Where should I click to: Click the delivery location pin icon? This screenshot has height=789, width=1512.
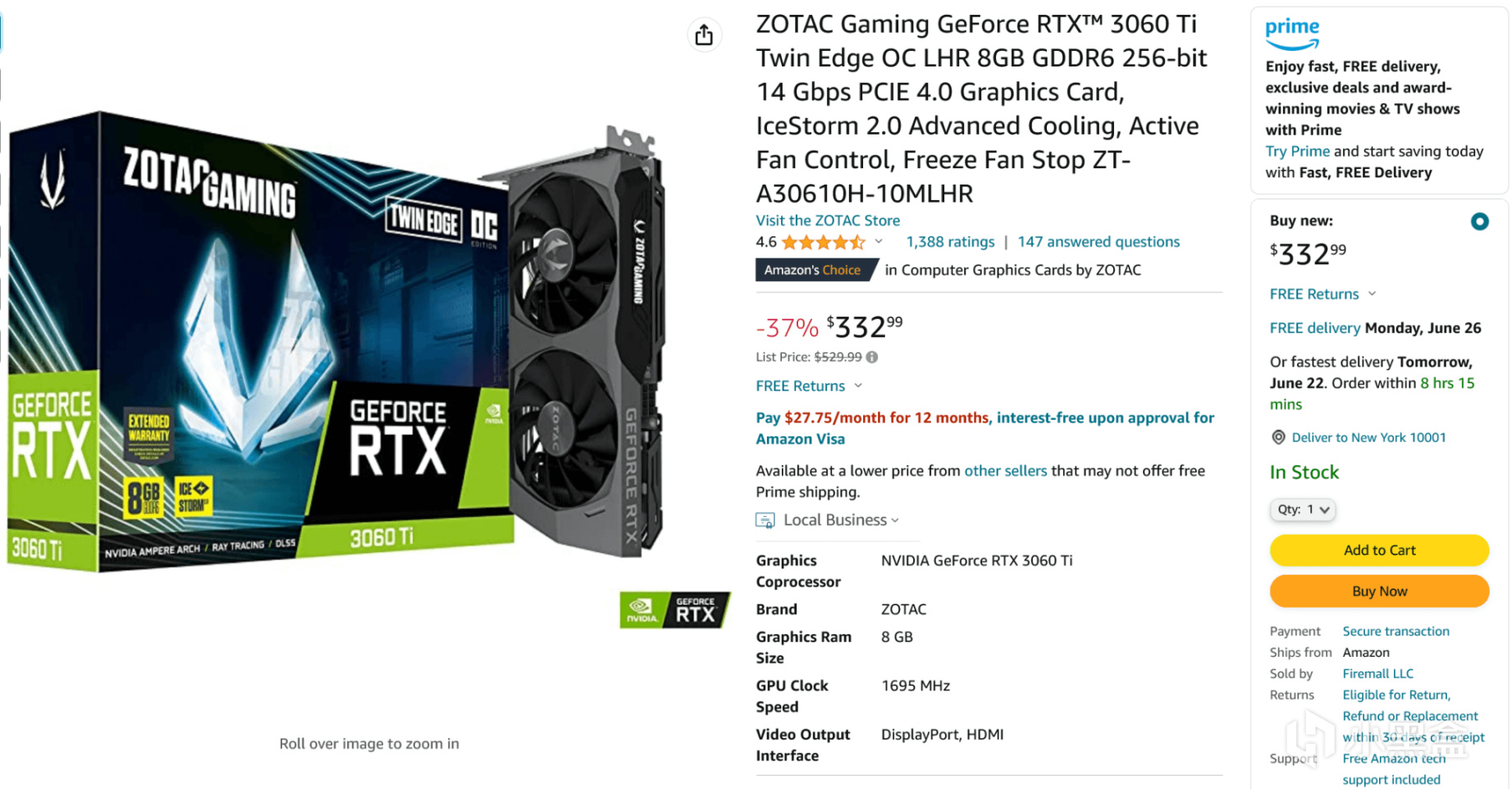click(1278, 437)
